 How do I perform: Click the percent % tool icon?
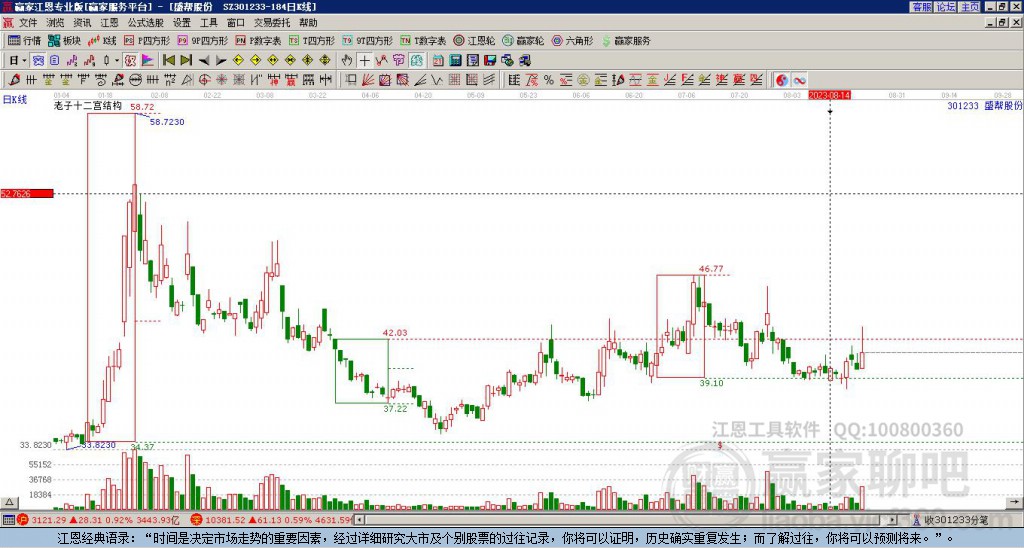(549, 80)
